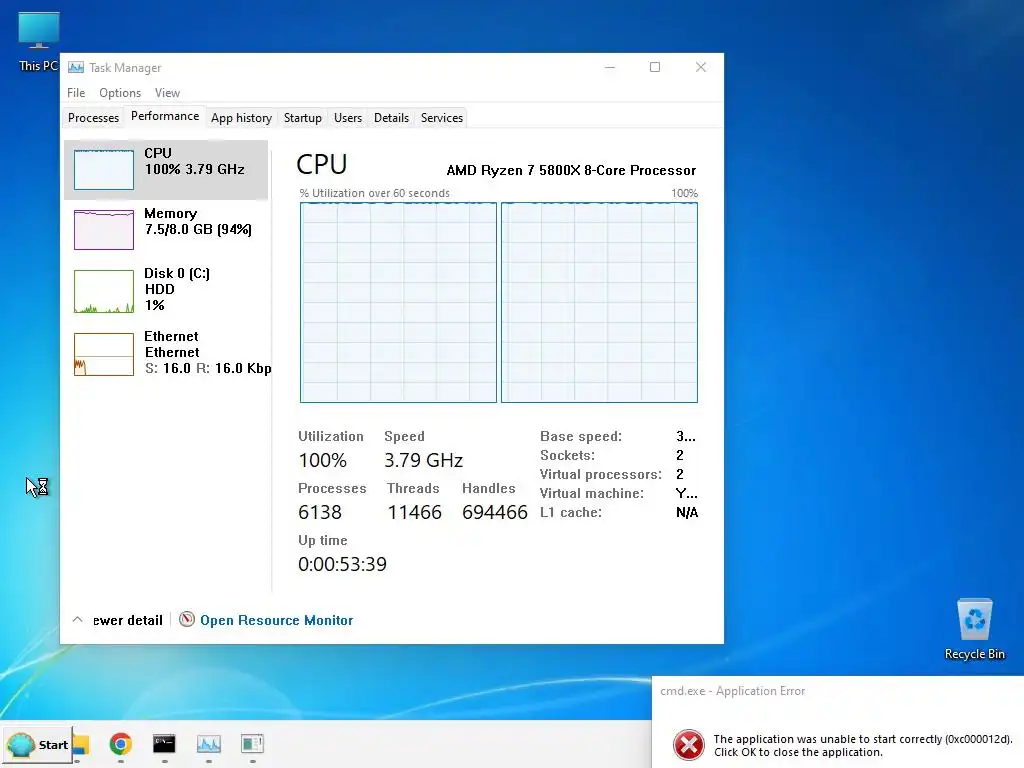
Task: Select the Disk 0 (C:) graph thumbnail
Action: tap(104, 291)
